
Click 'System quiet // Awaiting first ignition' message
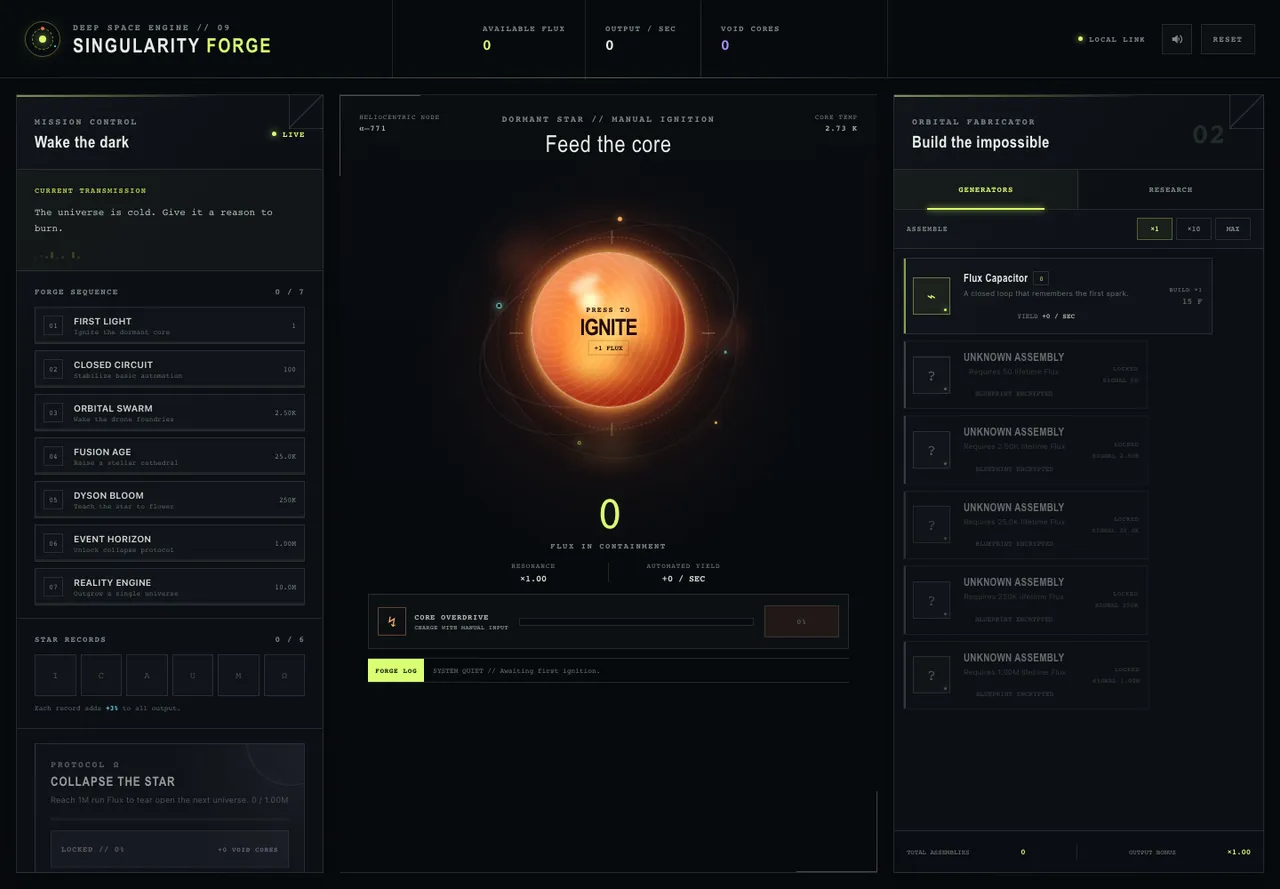pyautogui.click(x=516, y=671)
